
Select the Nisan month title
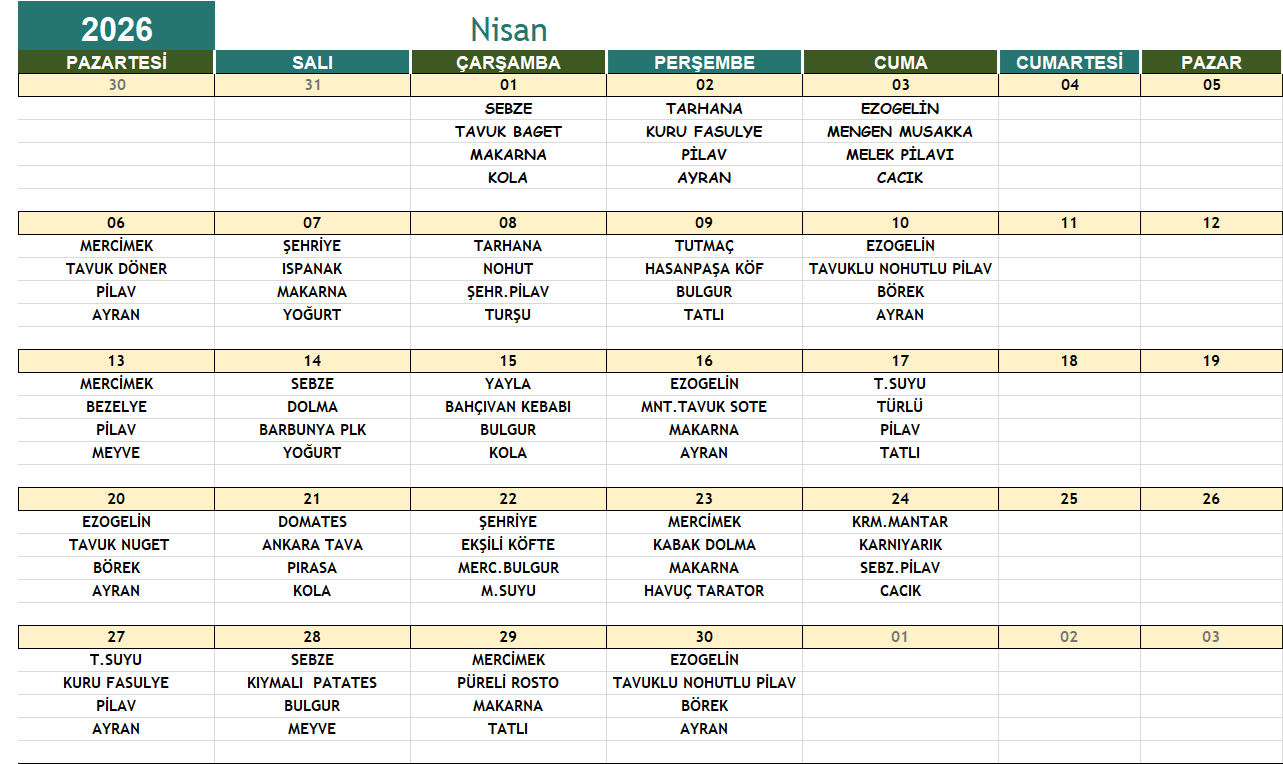(x=508, y=28)
